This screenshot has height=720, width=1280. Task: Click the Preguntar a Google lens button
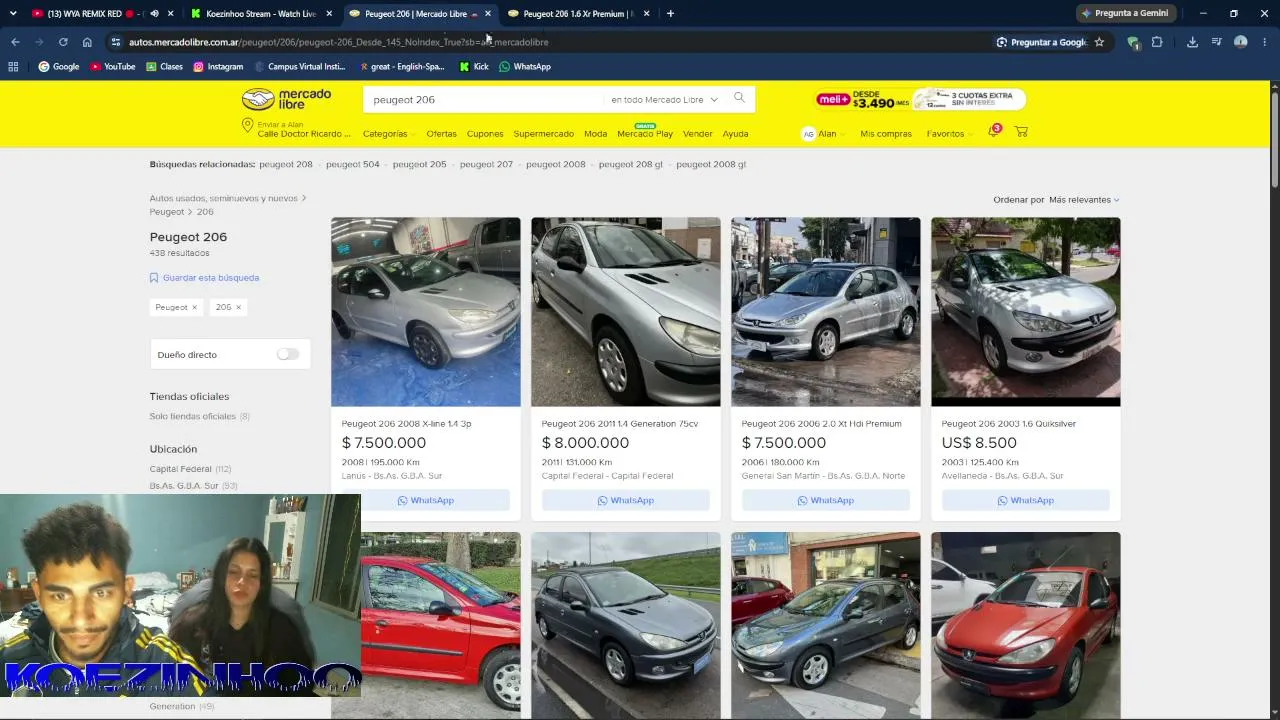coord(1041,42)
